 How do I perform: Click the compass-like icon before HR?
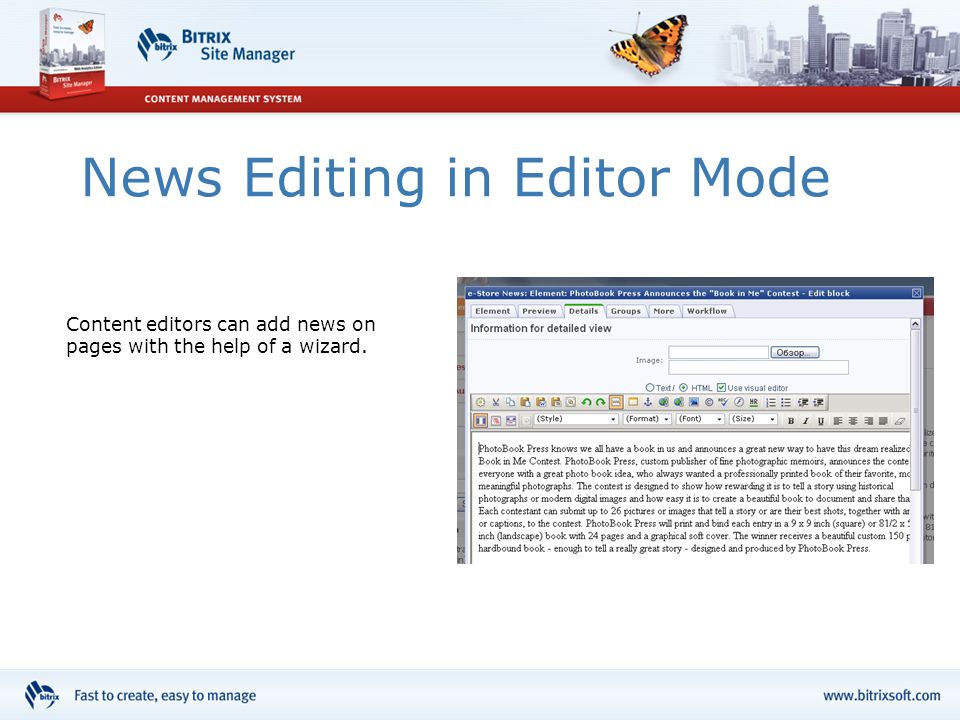click(739, 402)
